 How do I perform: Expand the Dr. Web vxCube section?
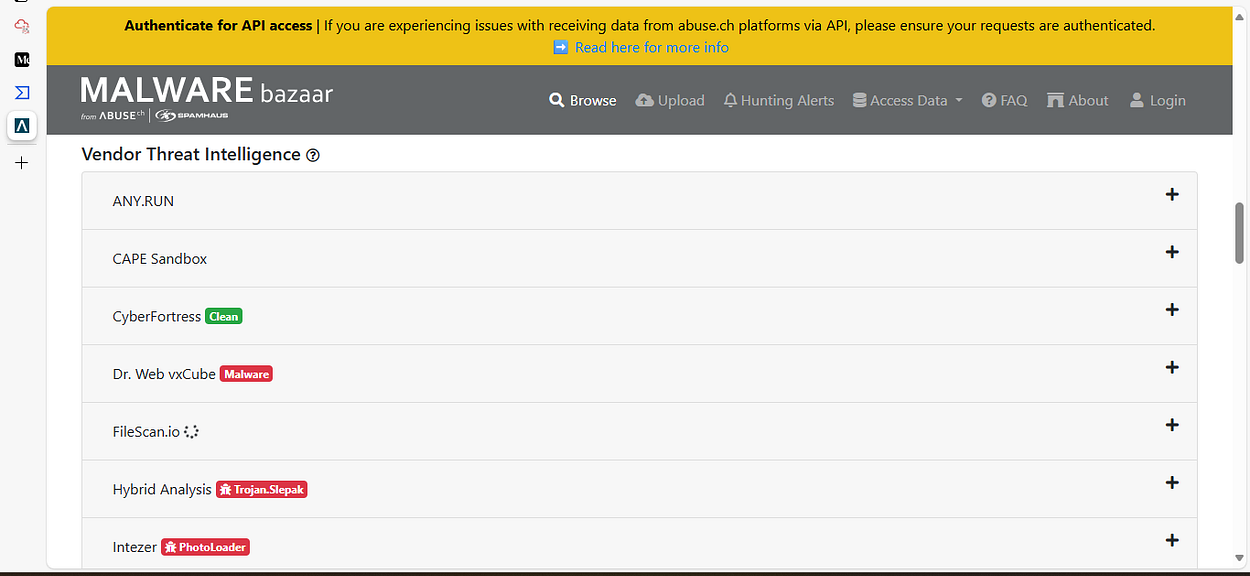1172,367
